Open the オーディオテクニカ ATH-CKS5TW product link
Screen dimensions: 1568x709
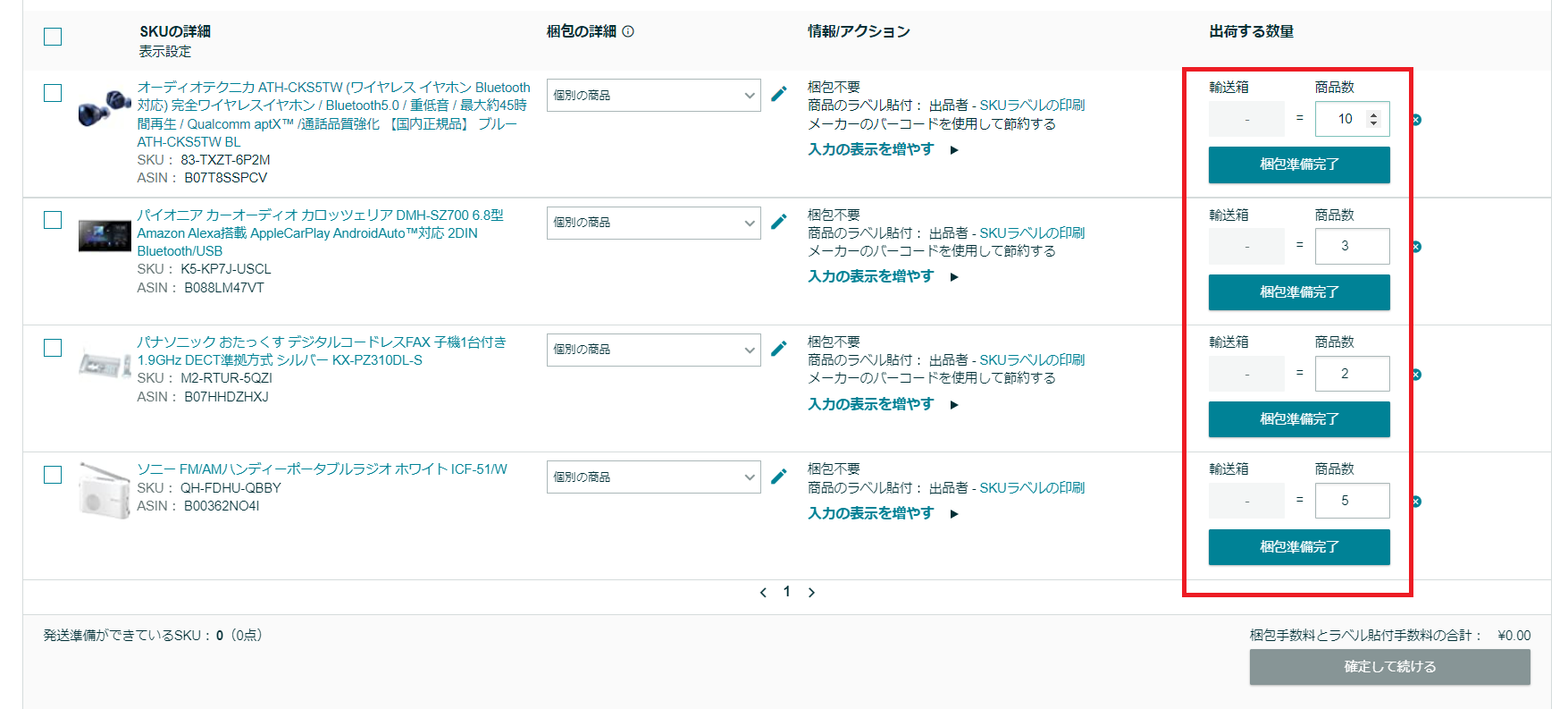click(x=333, y=114)
